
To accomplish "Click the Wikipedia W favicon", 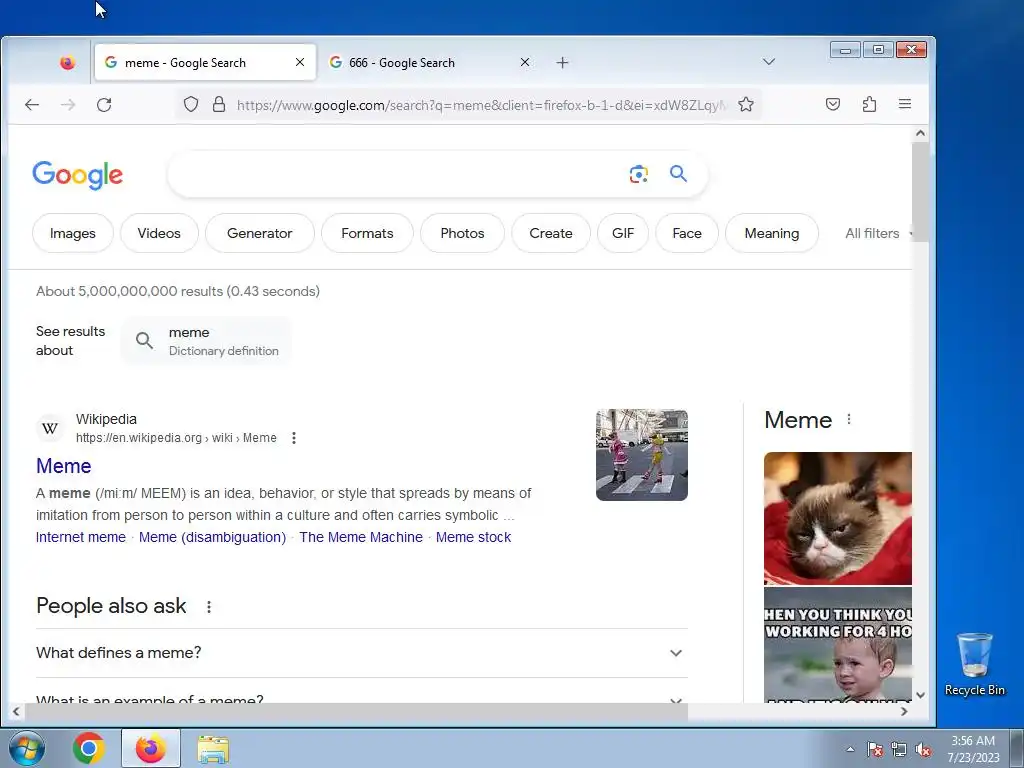I will pyautogui.click(x=50, y=428).
